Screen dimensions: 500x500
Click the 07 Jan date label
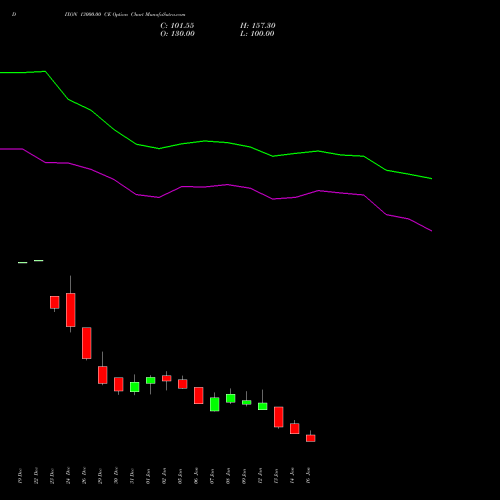point(212,476)
